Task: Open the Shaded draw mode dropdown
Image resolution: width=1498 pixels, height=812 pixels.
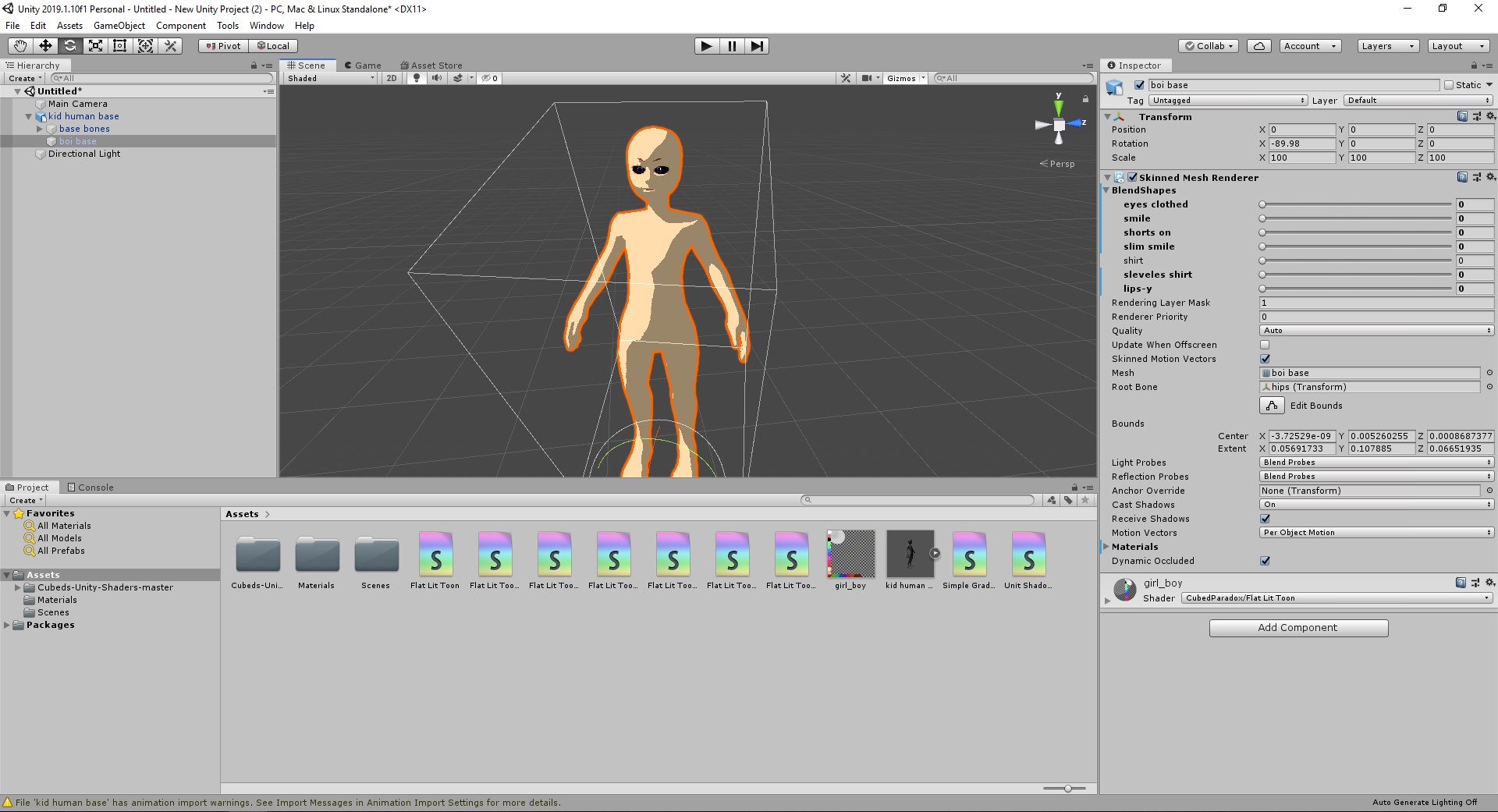Action: 330,78
